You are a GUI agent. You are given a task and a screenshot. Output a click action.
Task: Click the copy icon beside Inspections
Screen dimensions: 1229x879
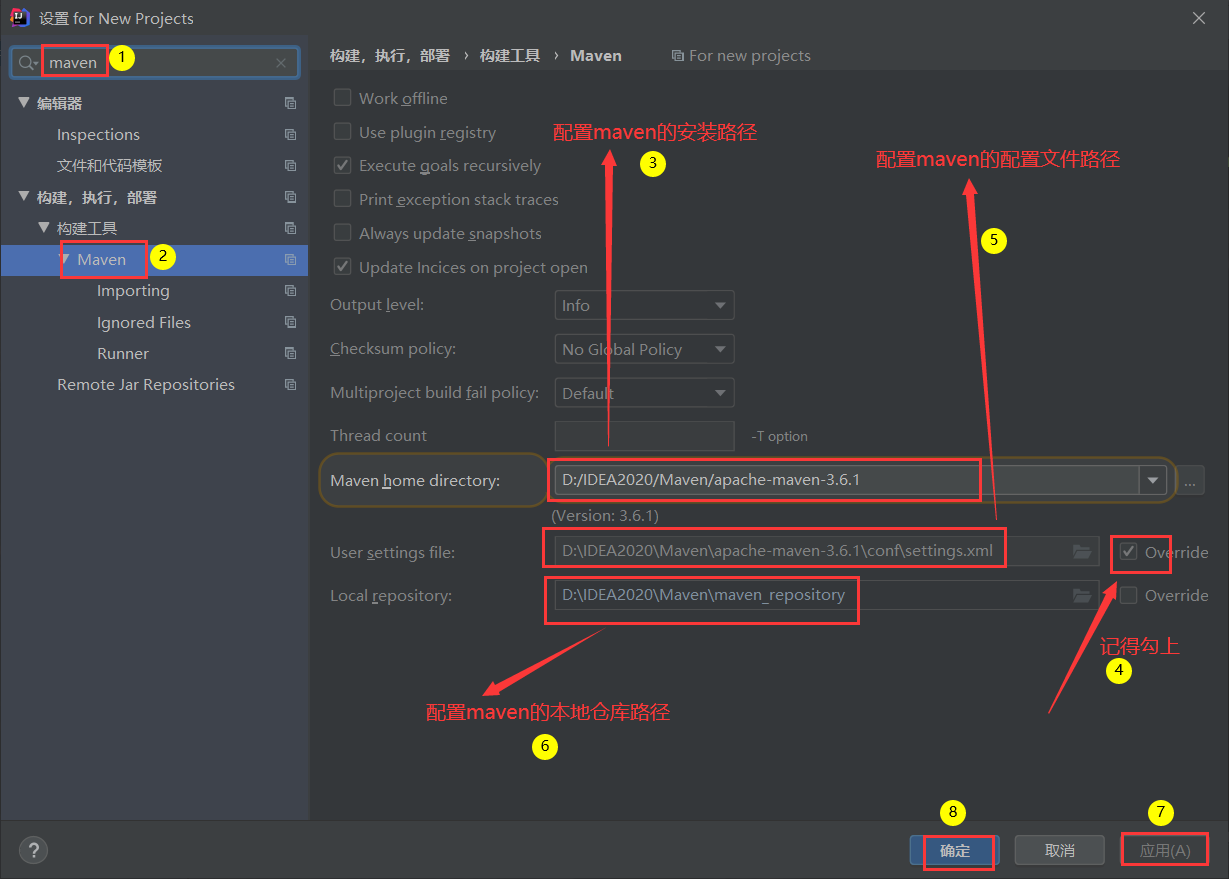click(x=290, y=134)
